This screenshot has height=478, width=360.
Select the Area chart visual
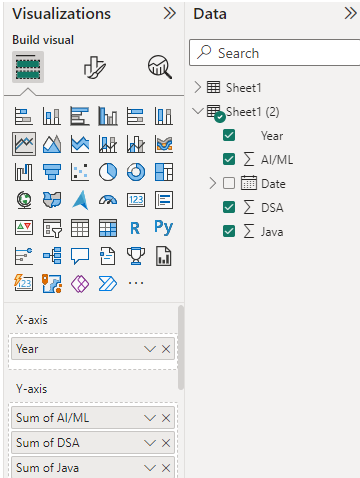coord(52,144)
